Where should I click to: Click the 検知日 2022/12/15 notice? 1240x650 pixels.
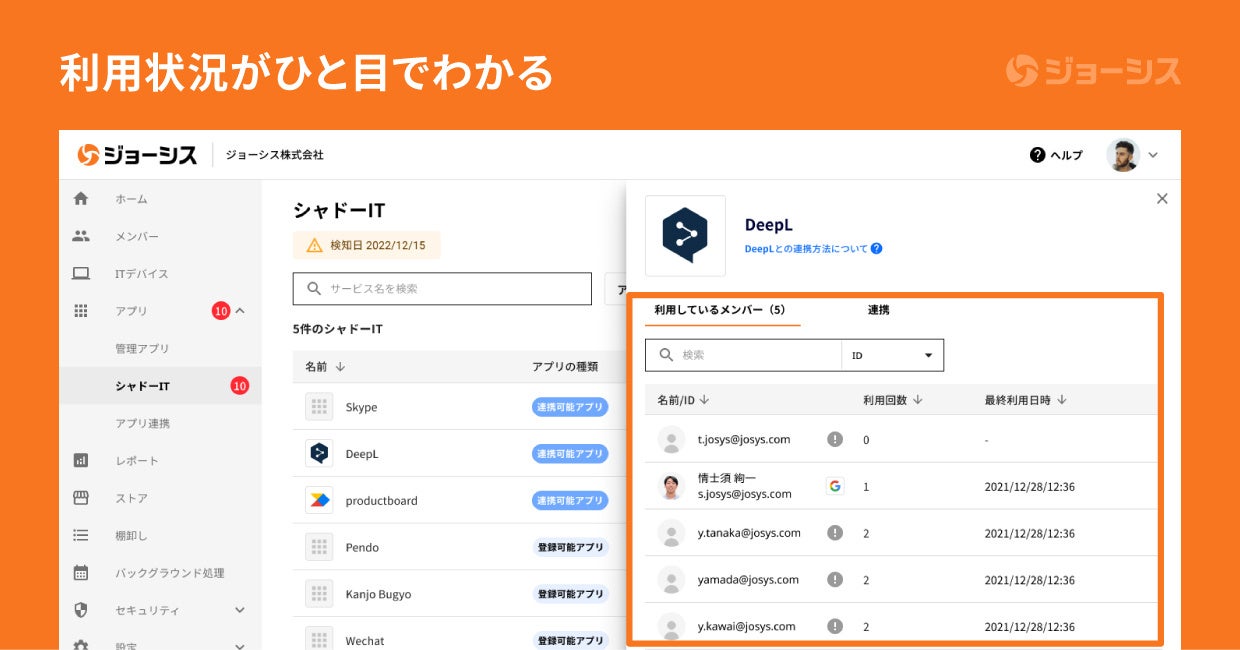click(366, 245)
